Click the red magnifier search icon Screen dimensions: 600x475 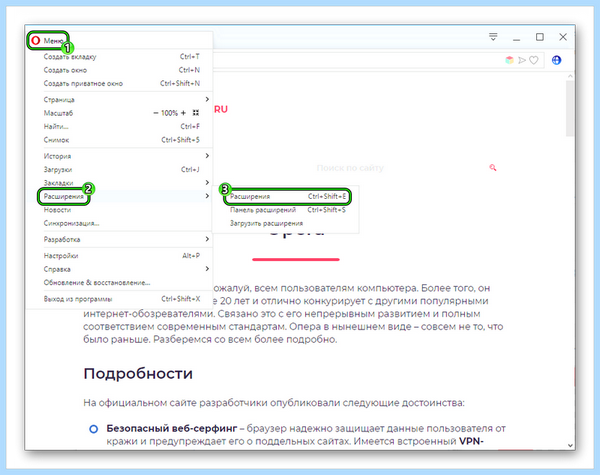coord(492,167)
